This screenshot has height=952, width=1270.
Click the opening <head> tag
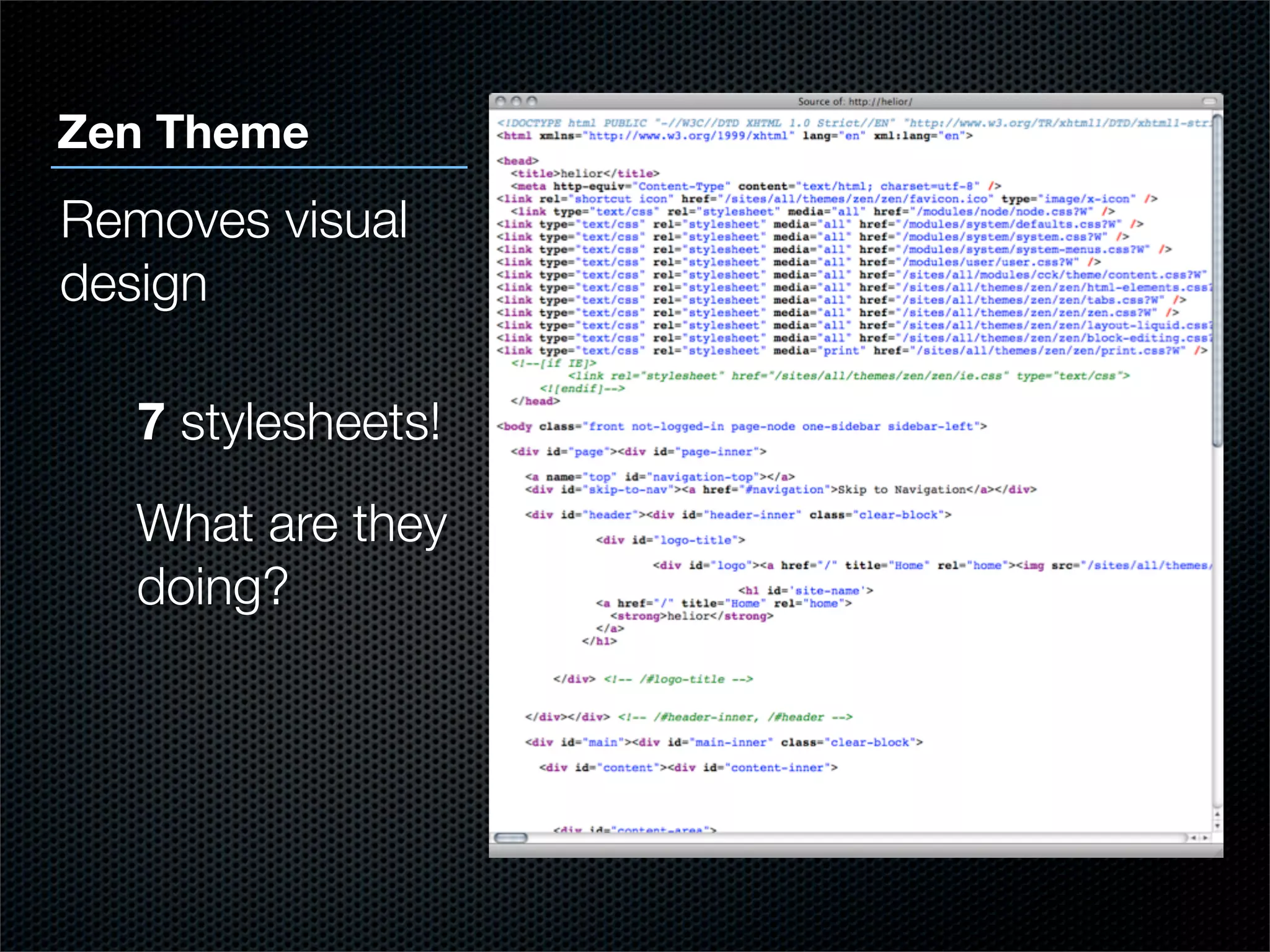pos(518,161)
